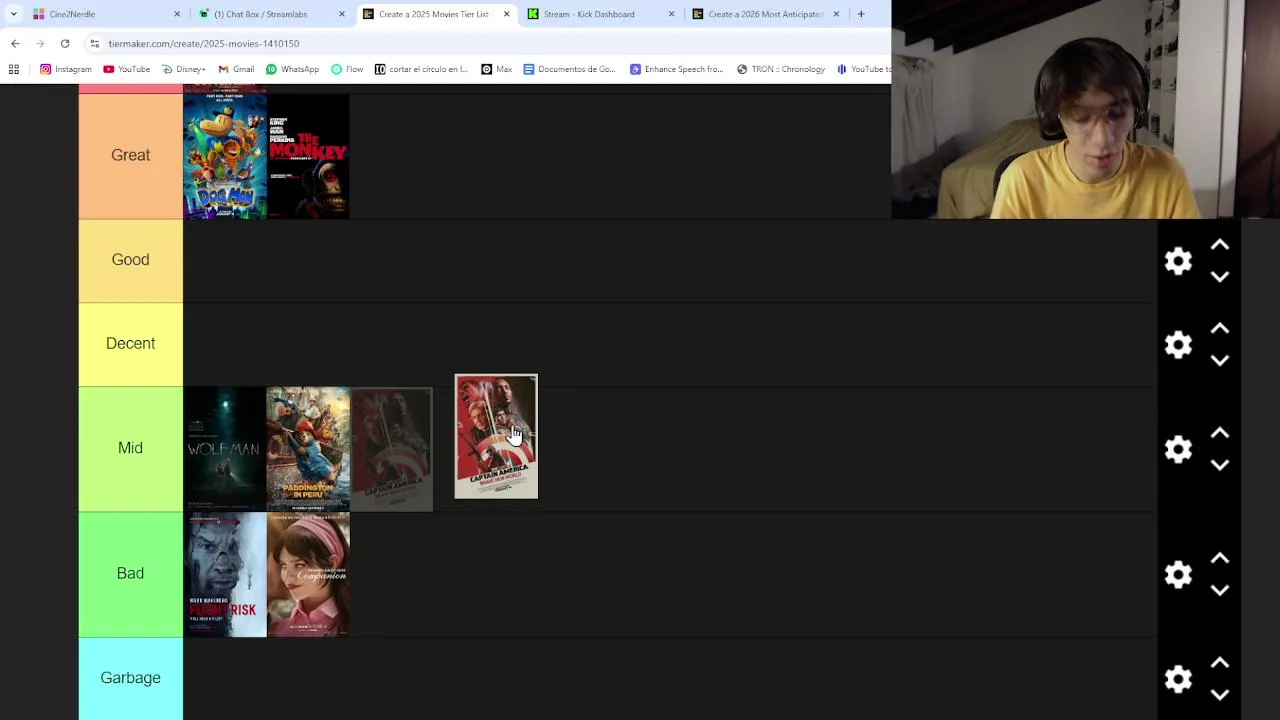Move Bad tier down with arrow
Screen dimensions: 1280x720
pyautogui.click(x=1220, y=590)
